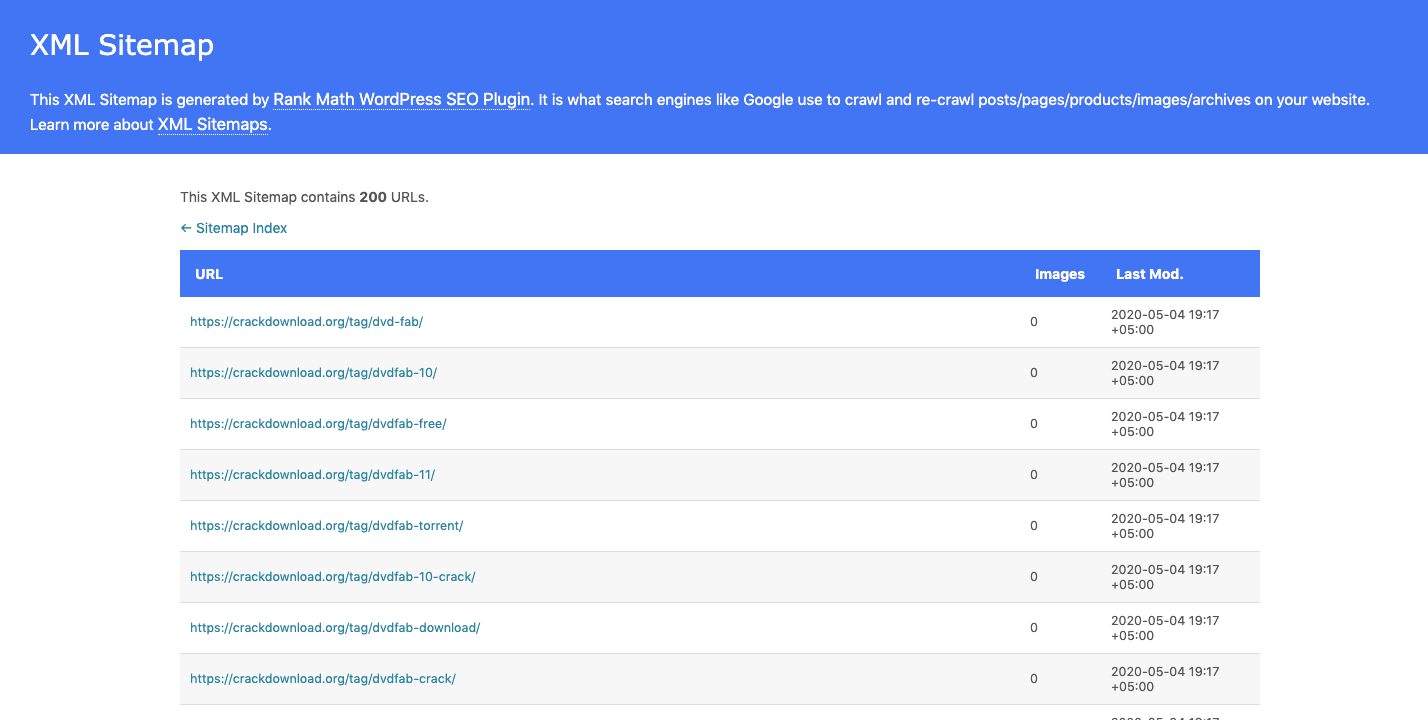Open the tag/dvdfab-crack/ URL
This screenshot has width=1428, height=720.
click(322, 679)
